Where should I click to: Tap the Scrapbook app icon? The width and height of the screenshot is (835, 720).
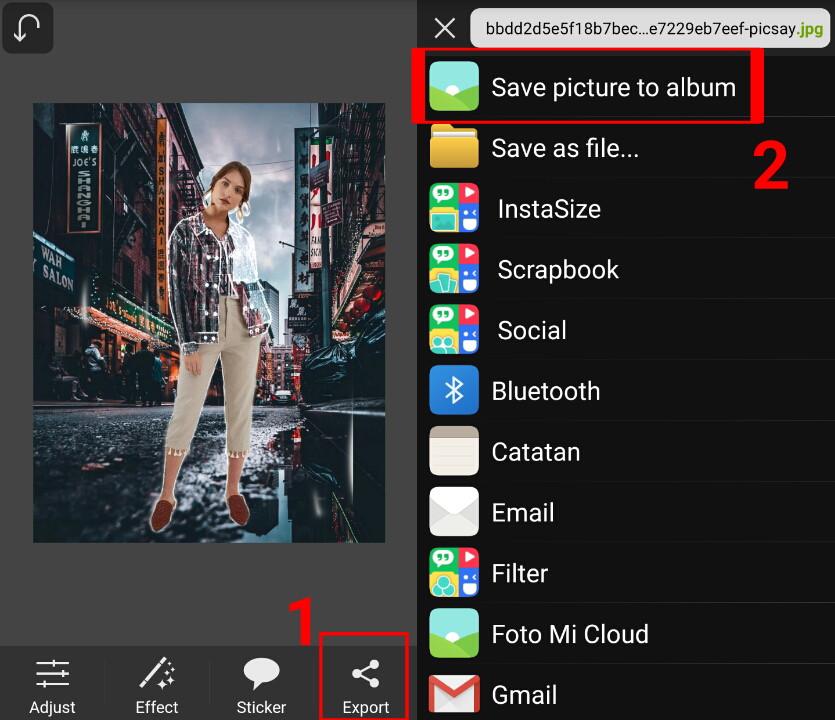pos(454,268)
